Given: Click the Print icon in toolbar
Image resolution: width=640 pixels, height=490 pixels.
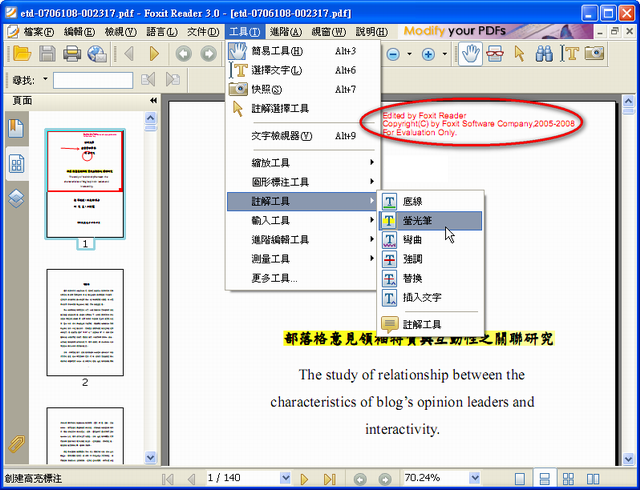Looking at the screenshot, I should tap(71, 54).
